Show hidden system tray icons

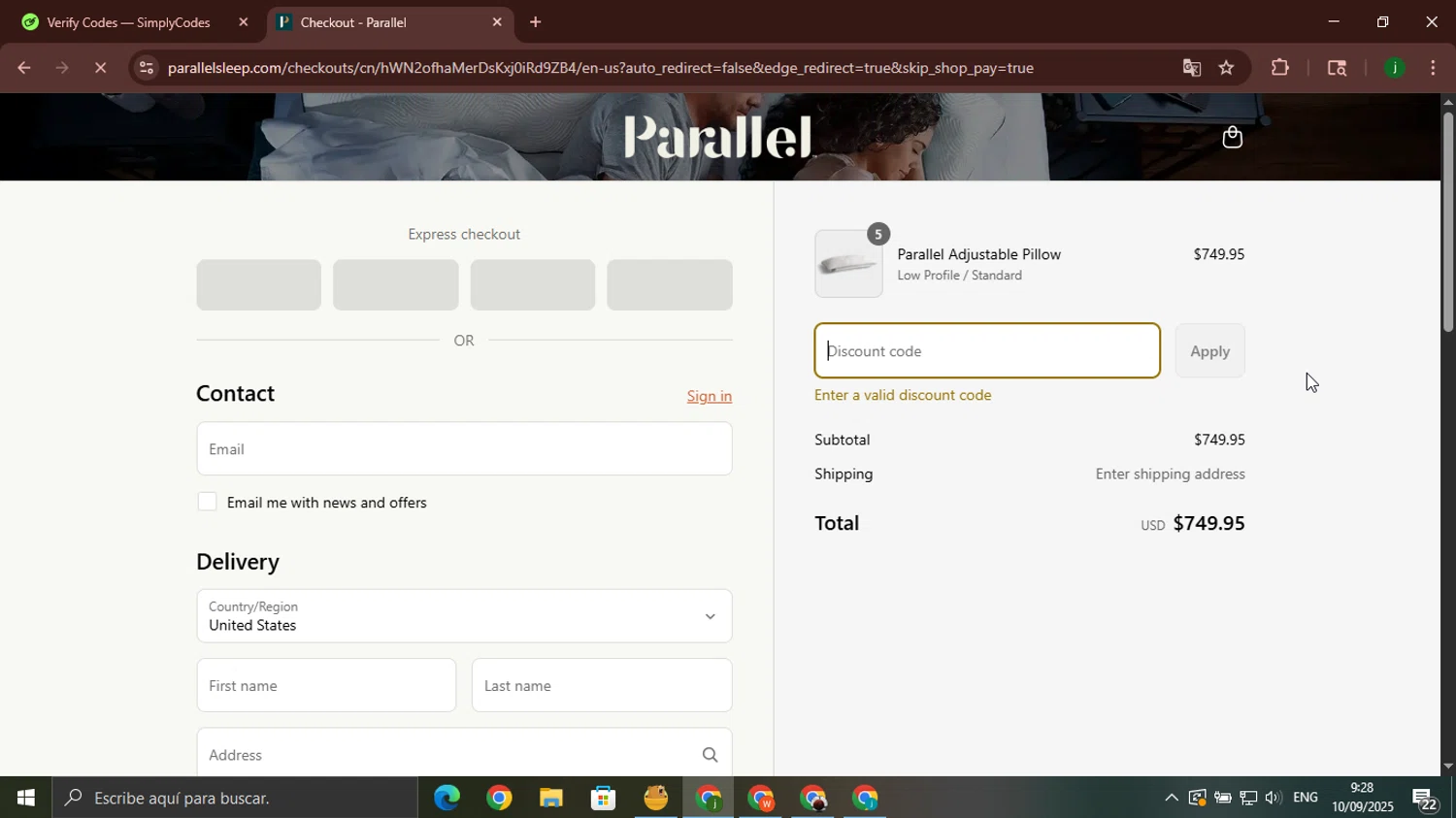point(1172,798)
